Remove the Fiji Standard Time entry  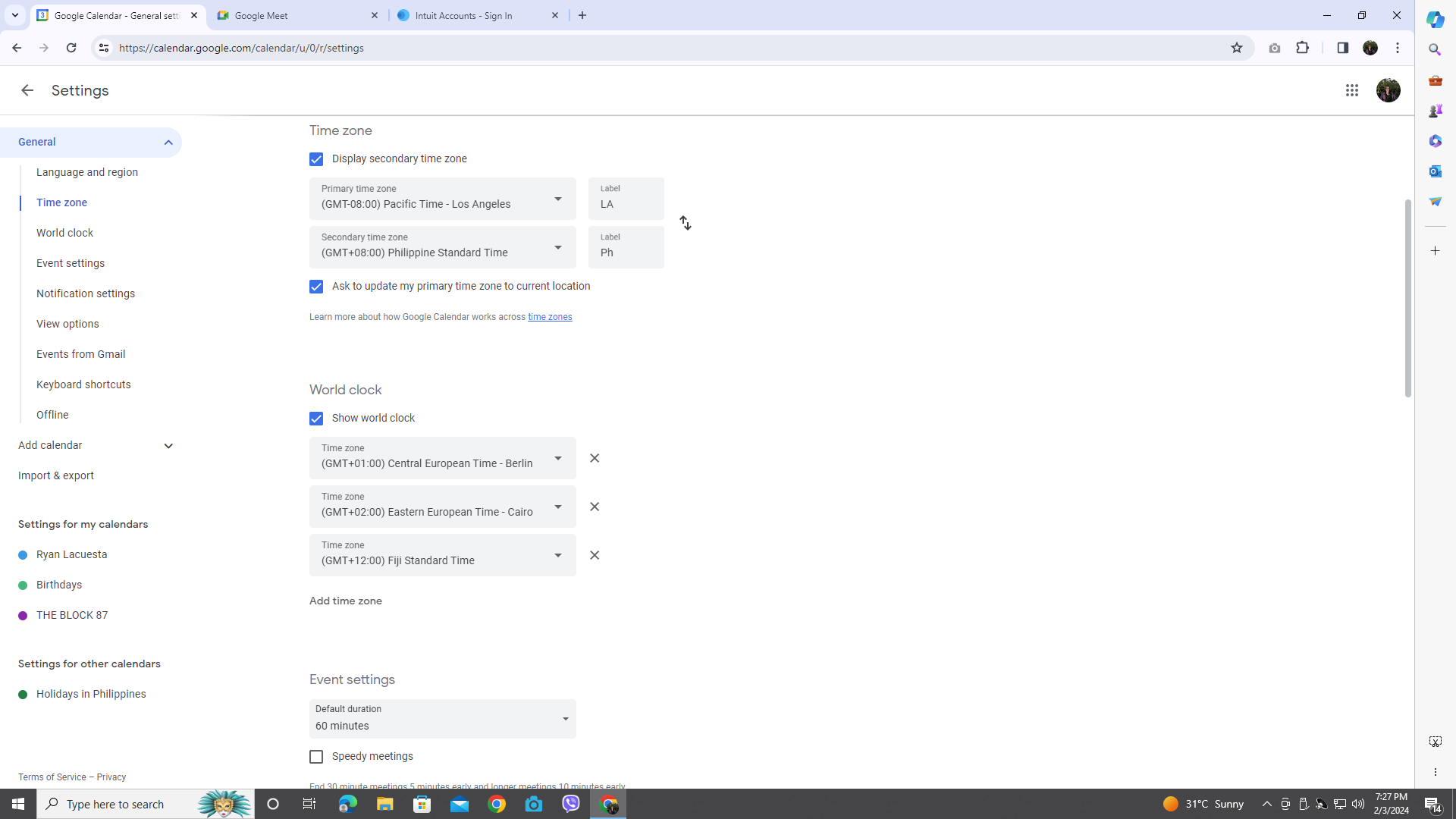click(x=595, y=555)
